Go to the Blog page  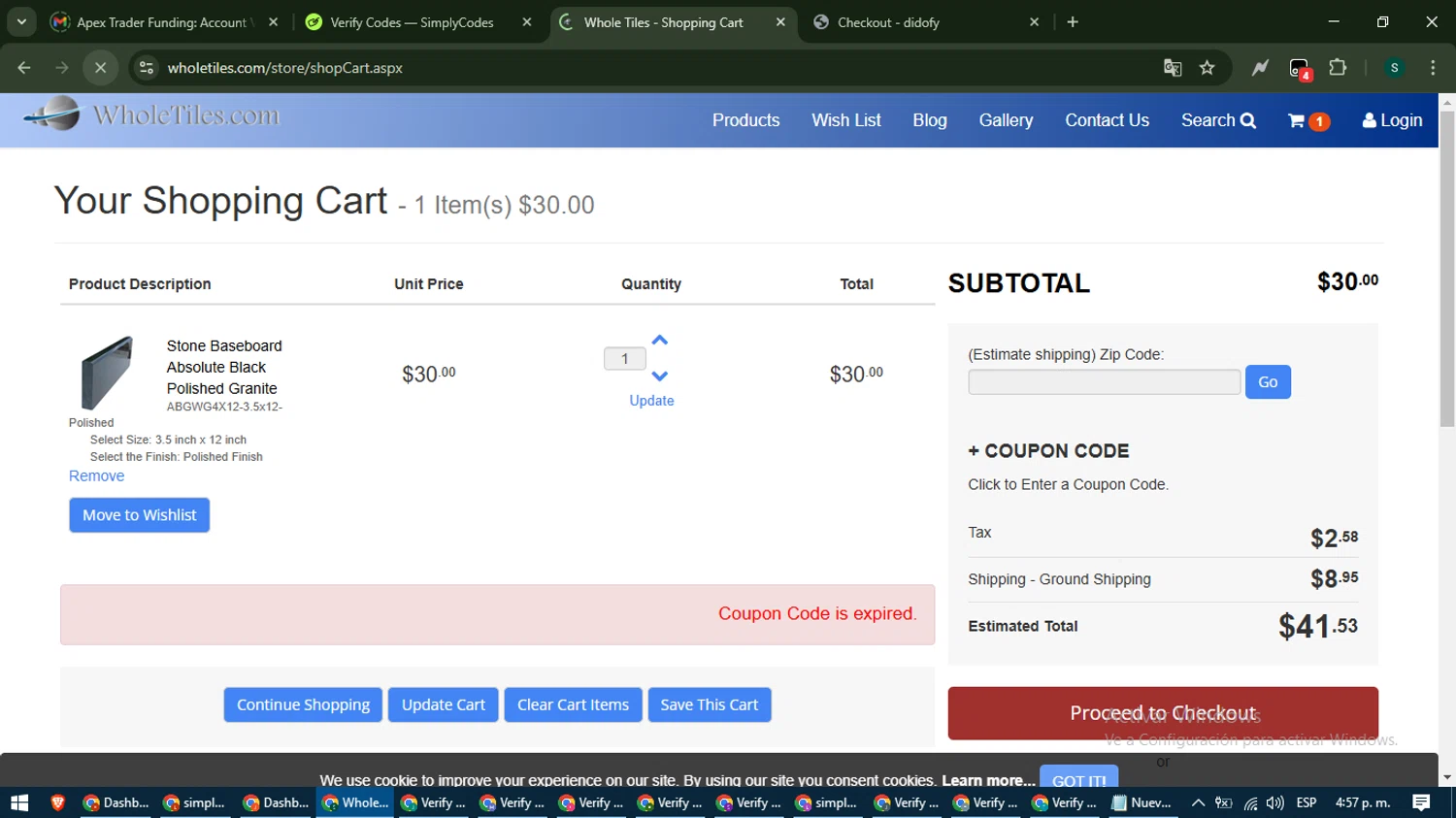point(930,120)
